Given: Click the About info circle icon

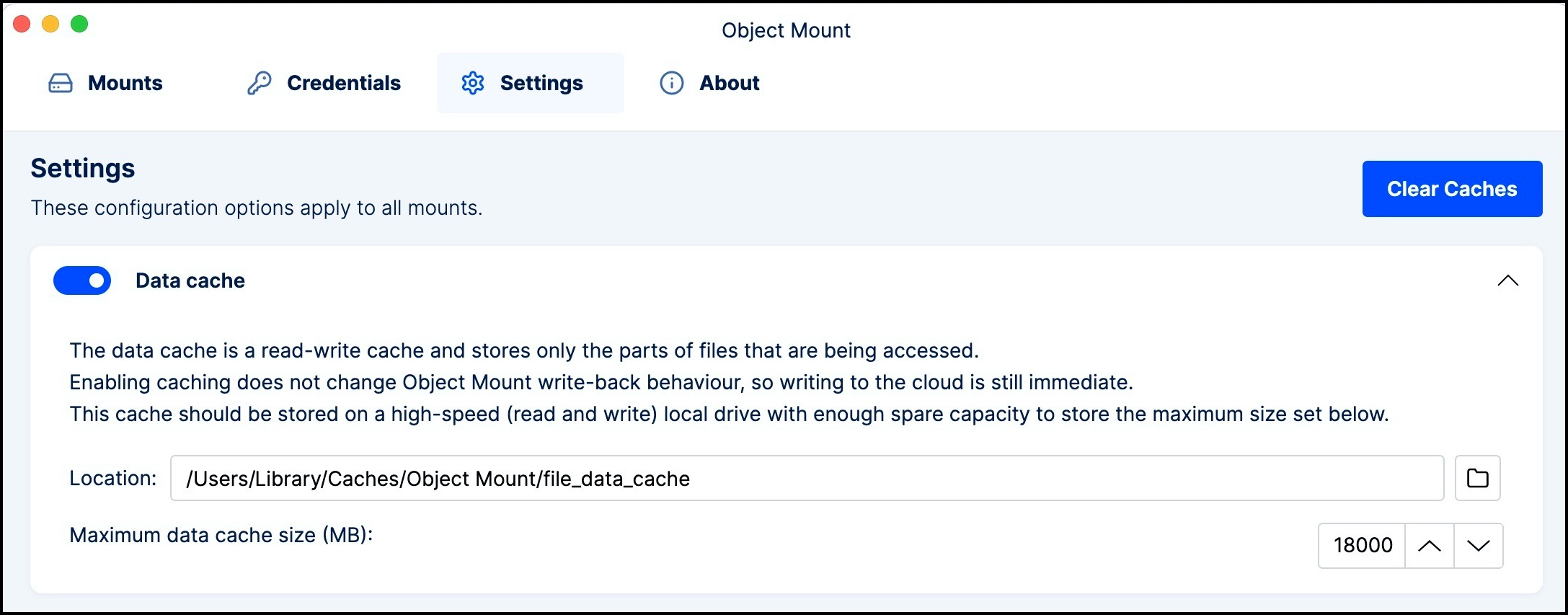Looking at the screenshot, I should (x=672, y=84).
